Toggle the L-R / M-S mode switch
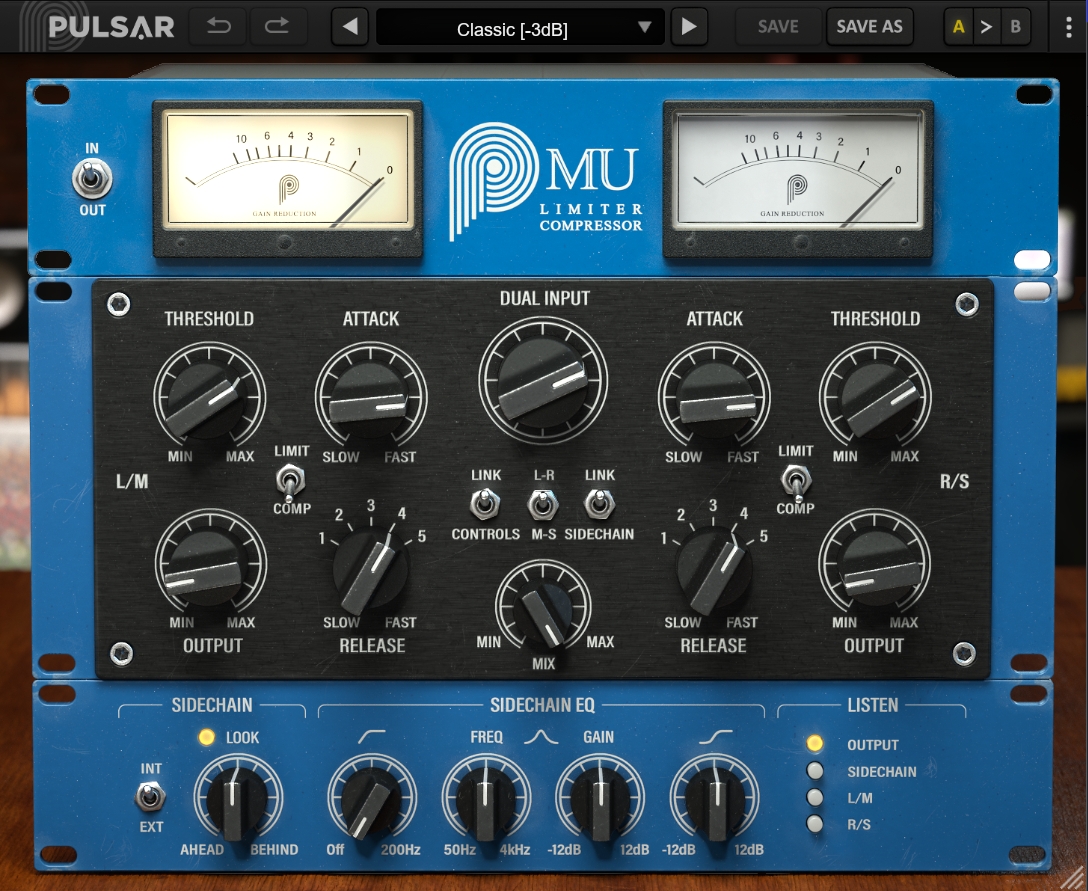 [x=543, y=504]
